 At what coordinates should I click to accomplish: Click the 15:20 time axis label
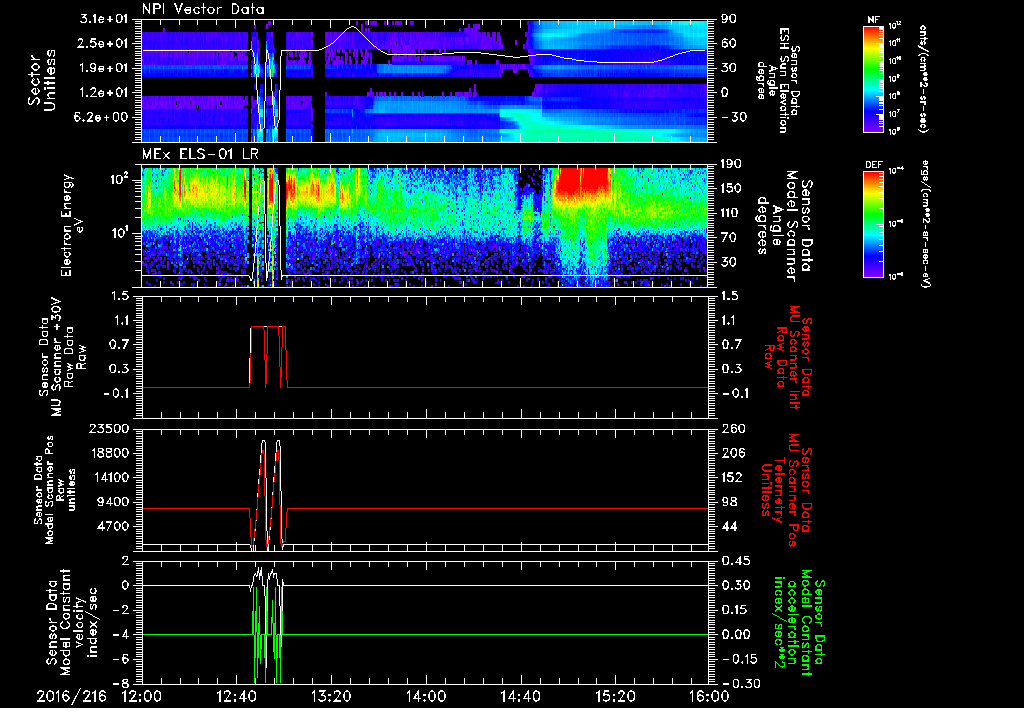pos(615,696)
